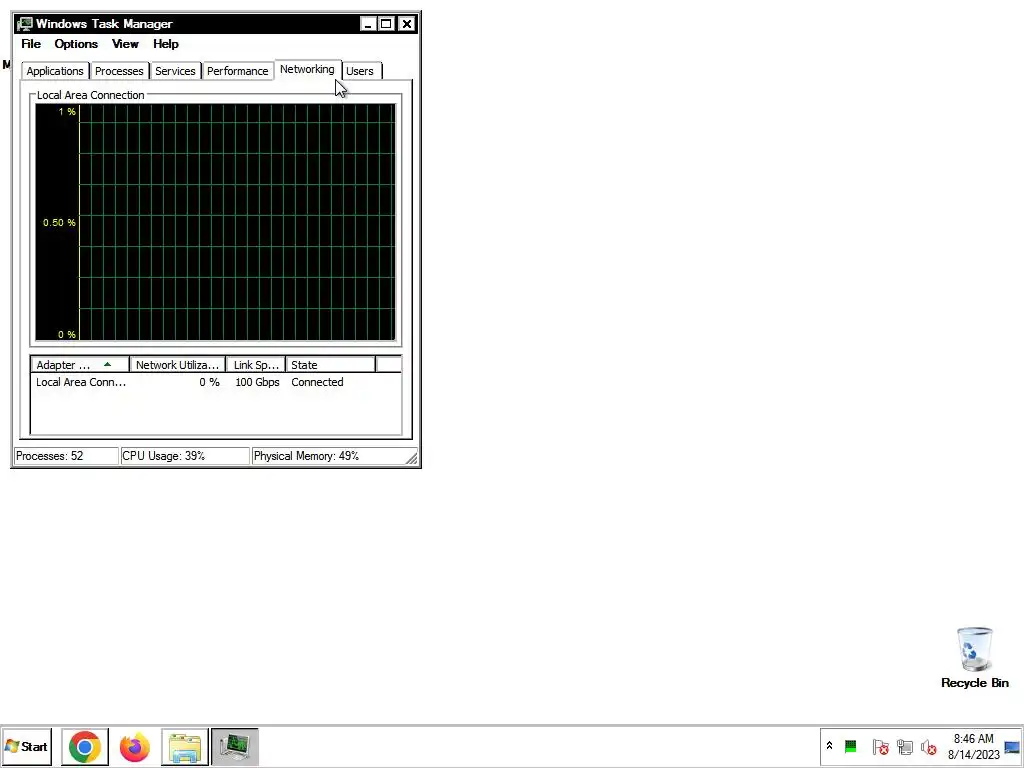The height and width of the screenshot is (768, 1024).
Task: Click the Task Manager title bar icon
Action: [25, 24]
